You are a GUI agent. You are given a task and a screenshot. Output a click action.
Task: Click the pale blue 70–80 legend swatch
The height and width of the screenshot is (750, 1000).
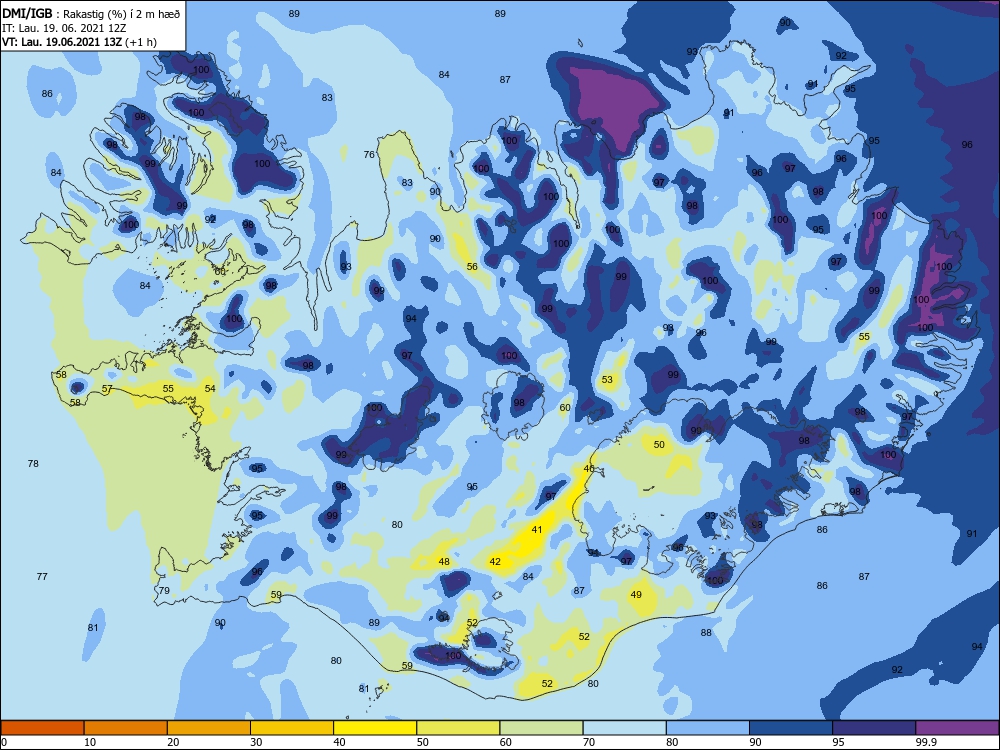click(x=624, y=728)
